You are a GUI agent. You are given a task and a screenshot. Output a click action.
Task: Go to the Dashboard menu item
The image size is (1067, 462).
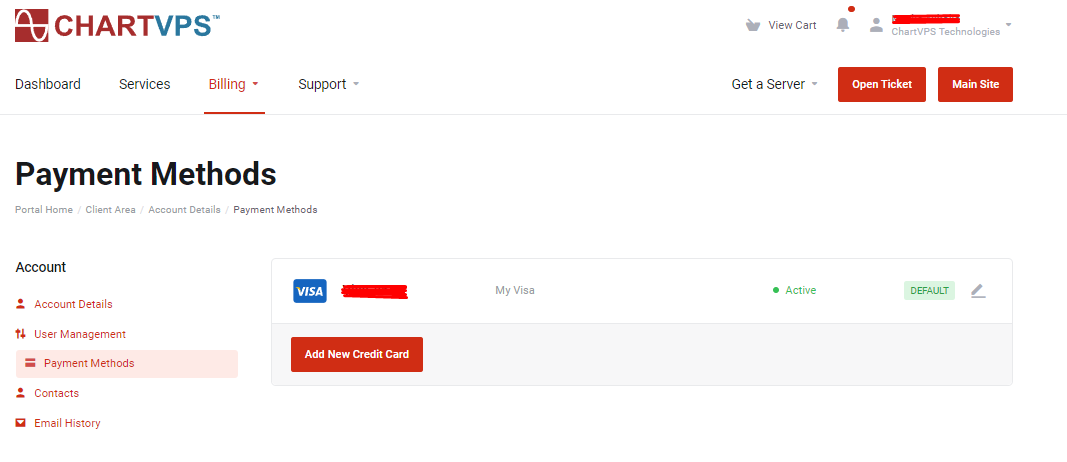48,84
